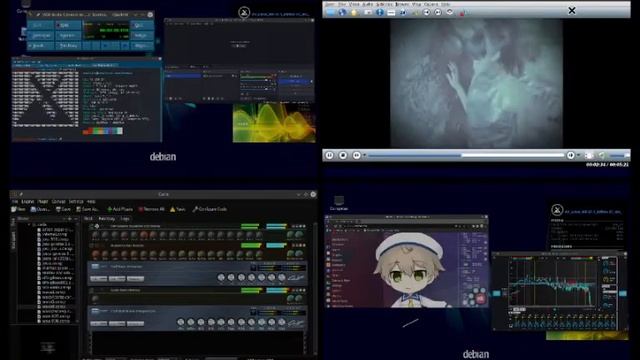Toggle fullscreen in the media player control bar
The height and width of the screenshot is (360, 640).
[x=589, y=155]
